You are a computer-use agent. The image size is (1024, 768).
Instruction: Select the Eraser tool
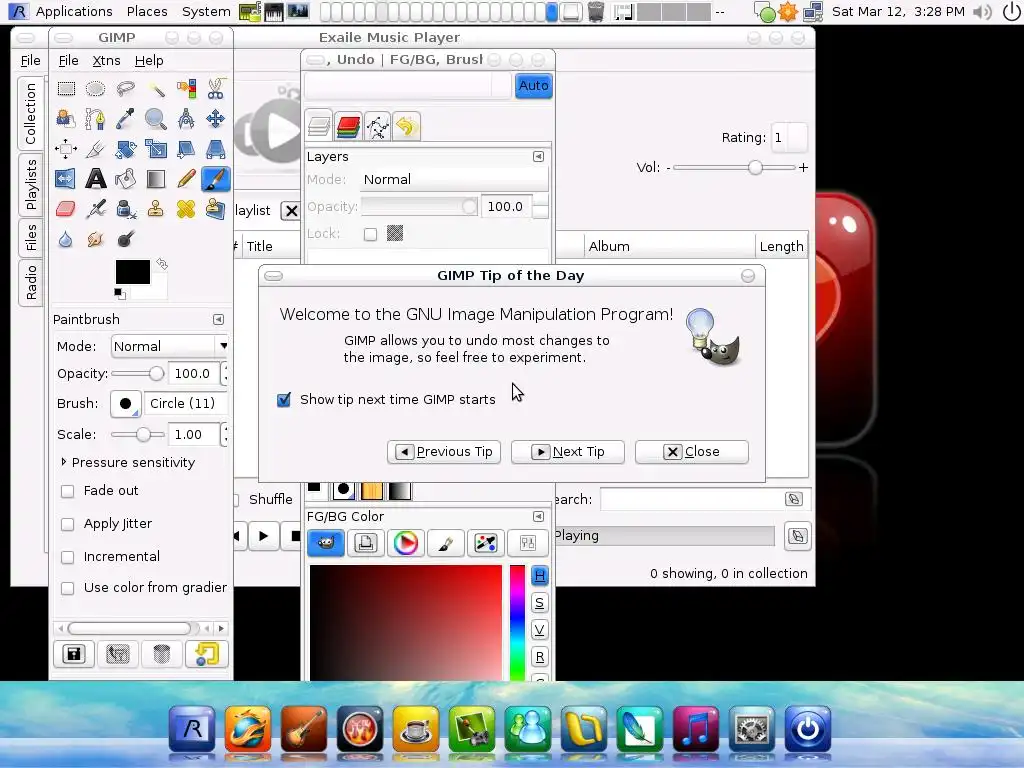tap(66, 209)
